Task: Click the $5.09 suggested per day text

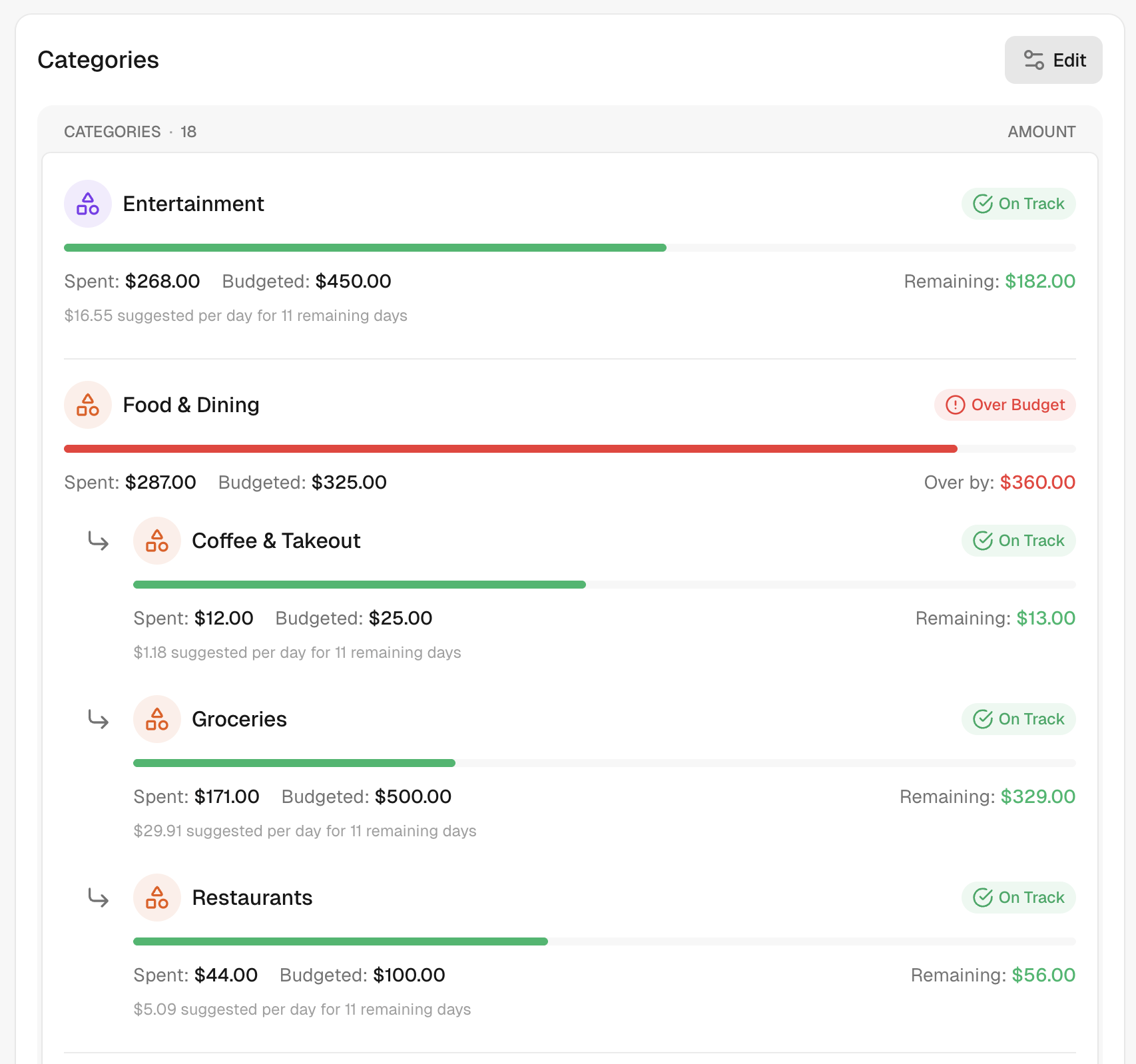Action: click(302, 1009)
